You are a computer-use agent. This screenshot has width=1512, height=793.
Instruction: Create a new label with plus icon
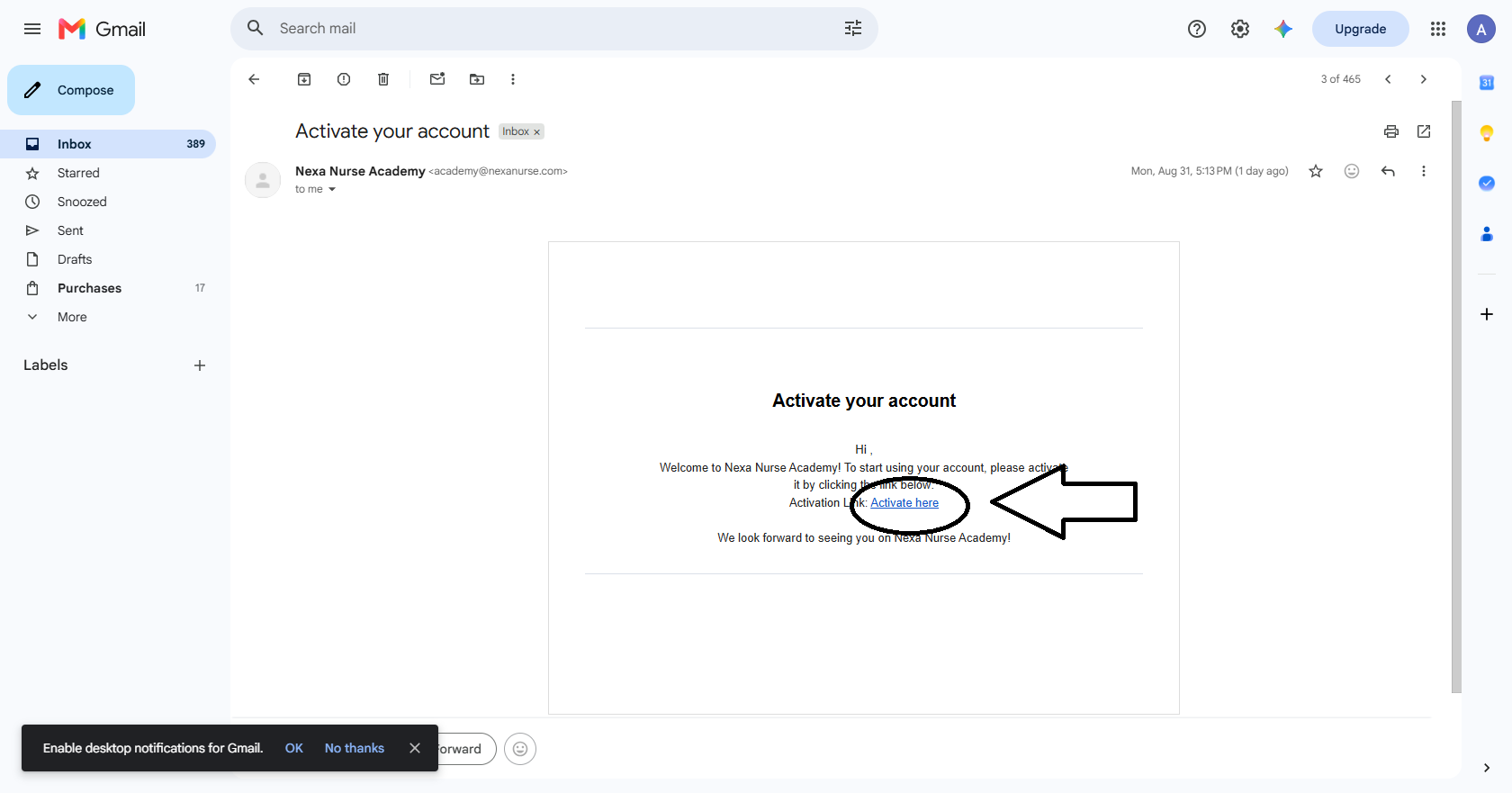(200, 365)
